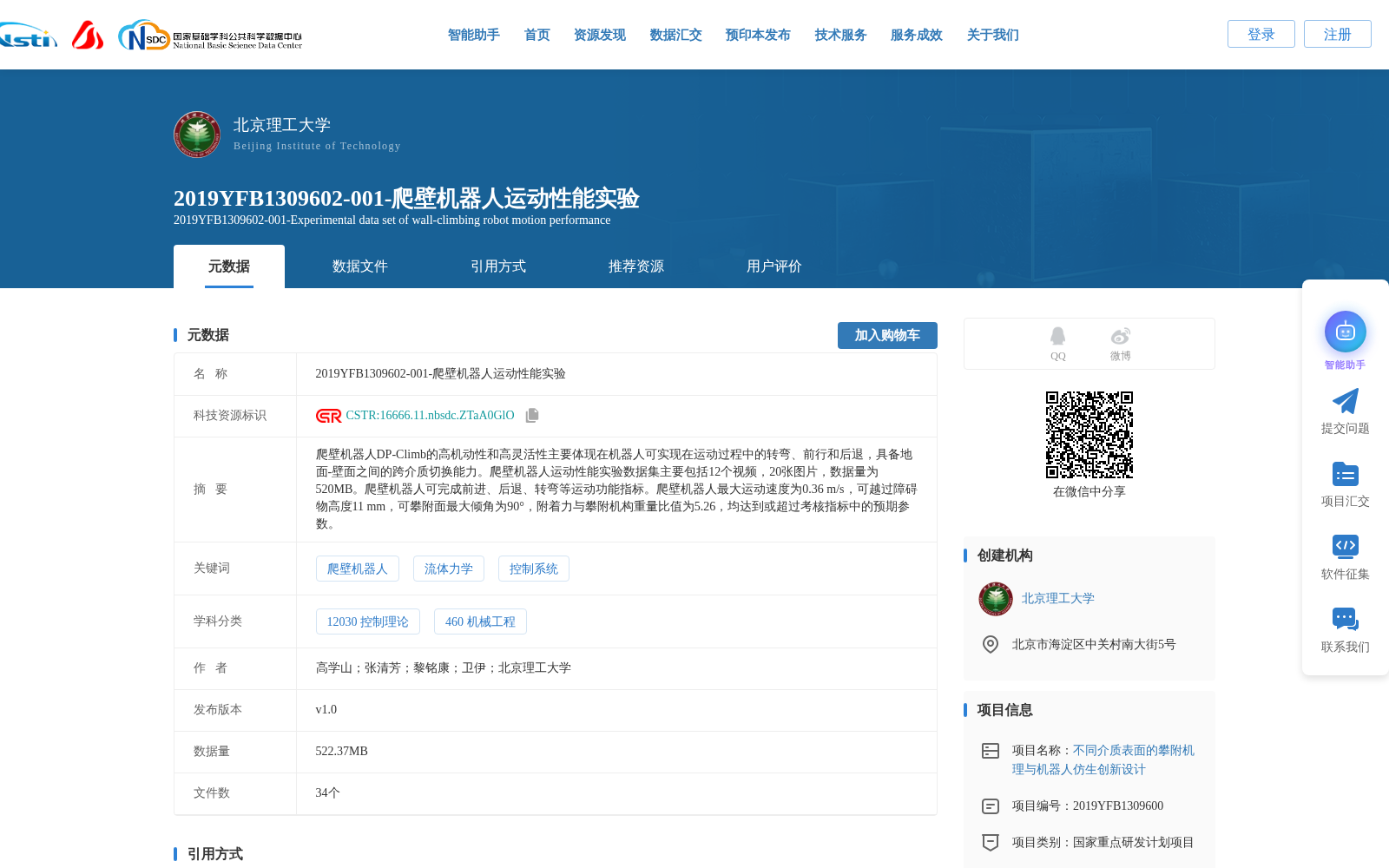1389x868 pixels.
Task: Click the 在微信中分享 caption
Action: tap(1089, 492)
